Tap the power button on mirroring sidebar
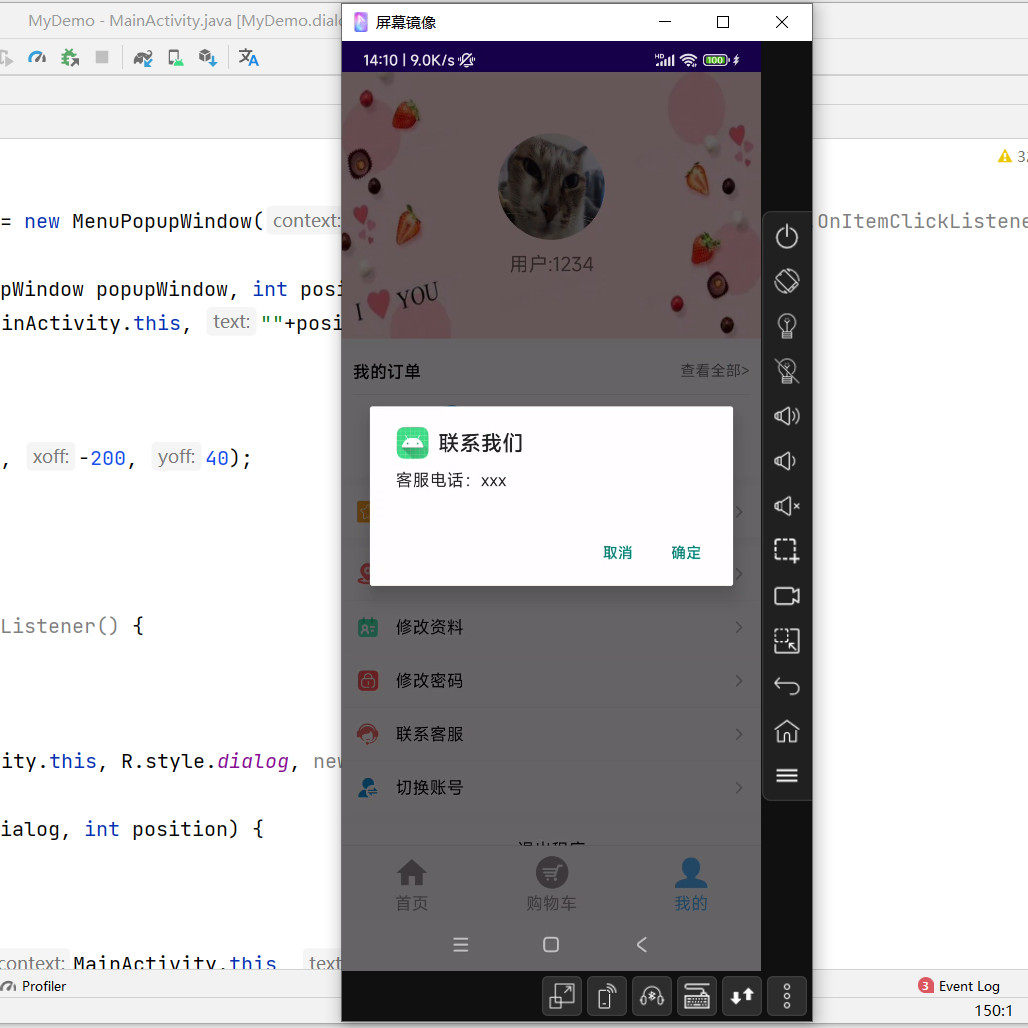This screenshot has width=1028, height=1028. pyautogui.click(x=786, y=236)
